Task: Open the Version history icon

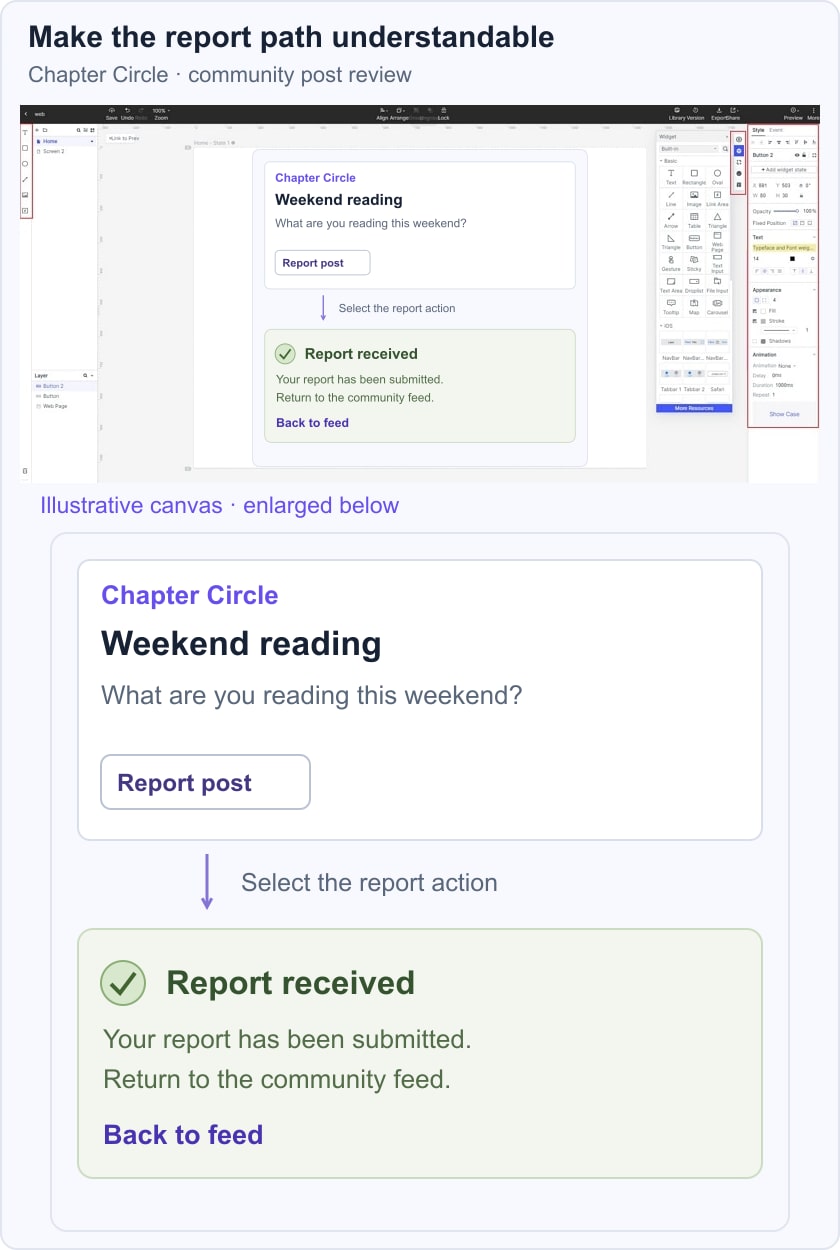Action: 695,110
